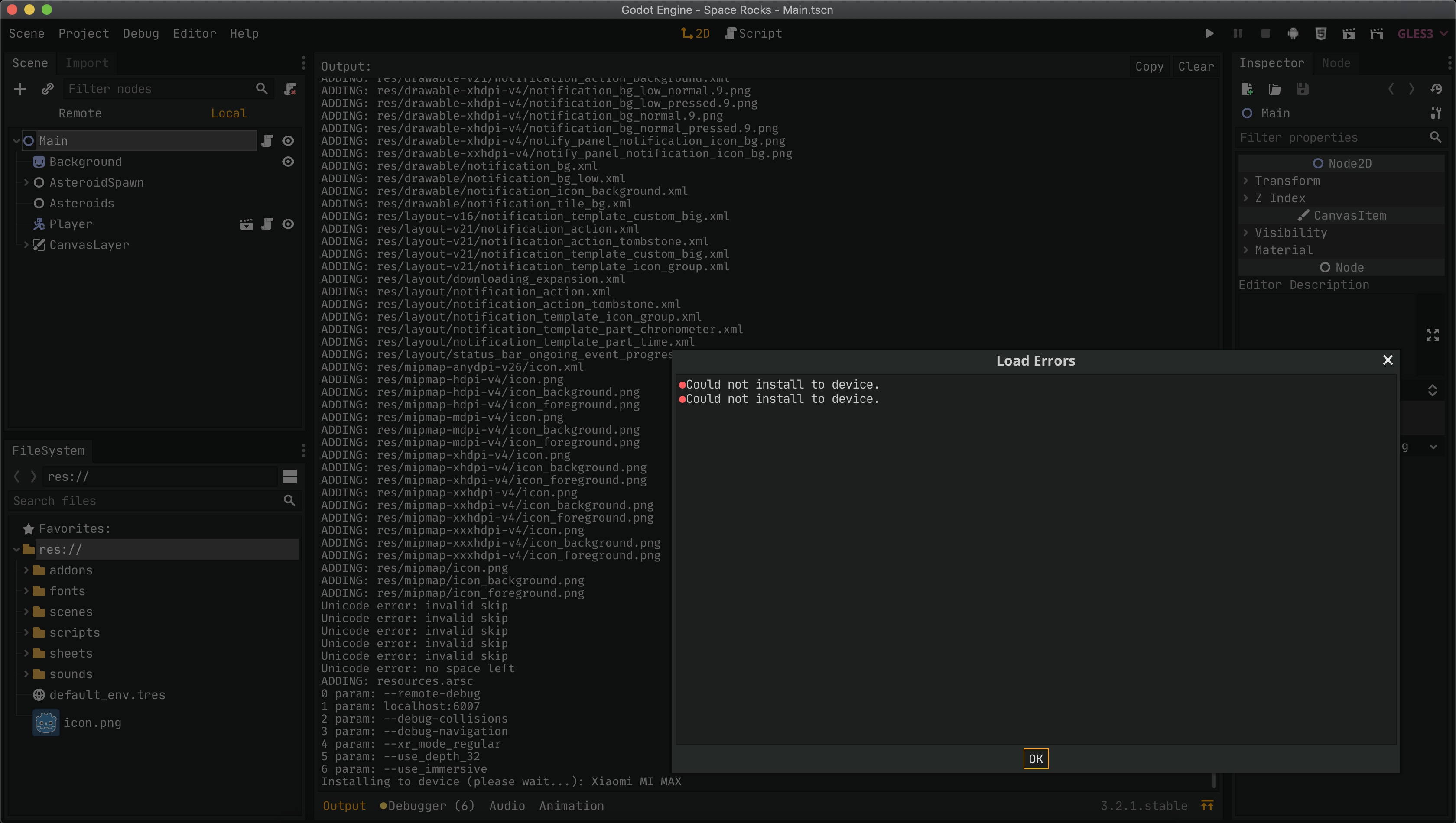Pause the running scene
1456x823 pixels.
coord(1238,33)
